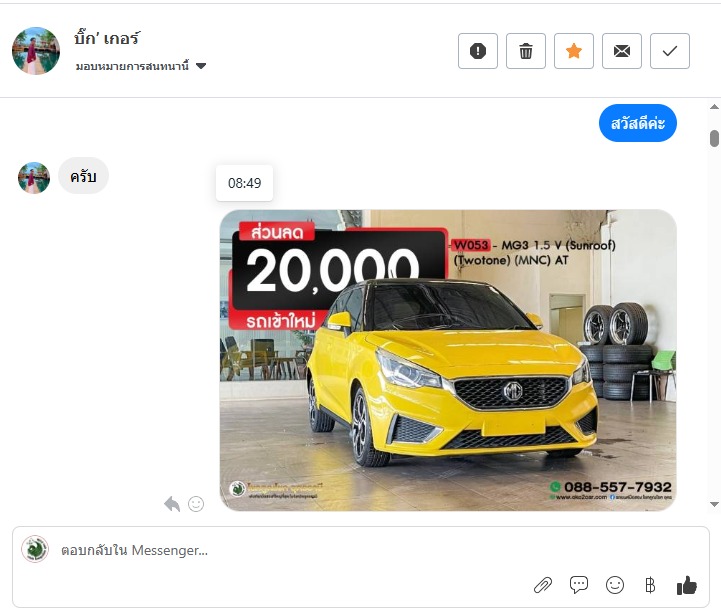Click the blue สวัสดีค่ะ message bubble
Viewport: 721px width, 616px height.
pos(638,123)
